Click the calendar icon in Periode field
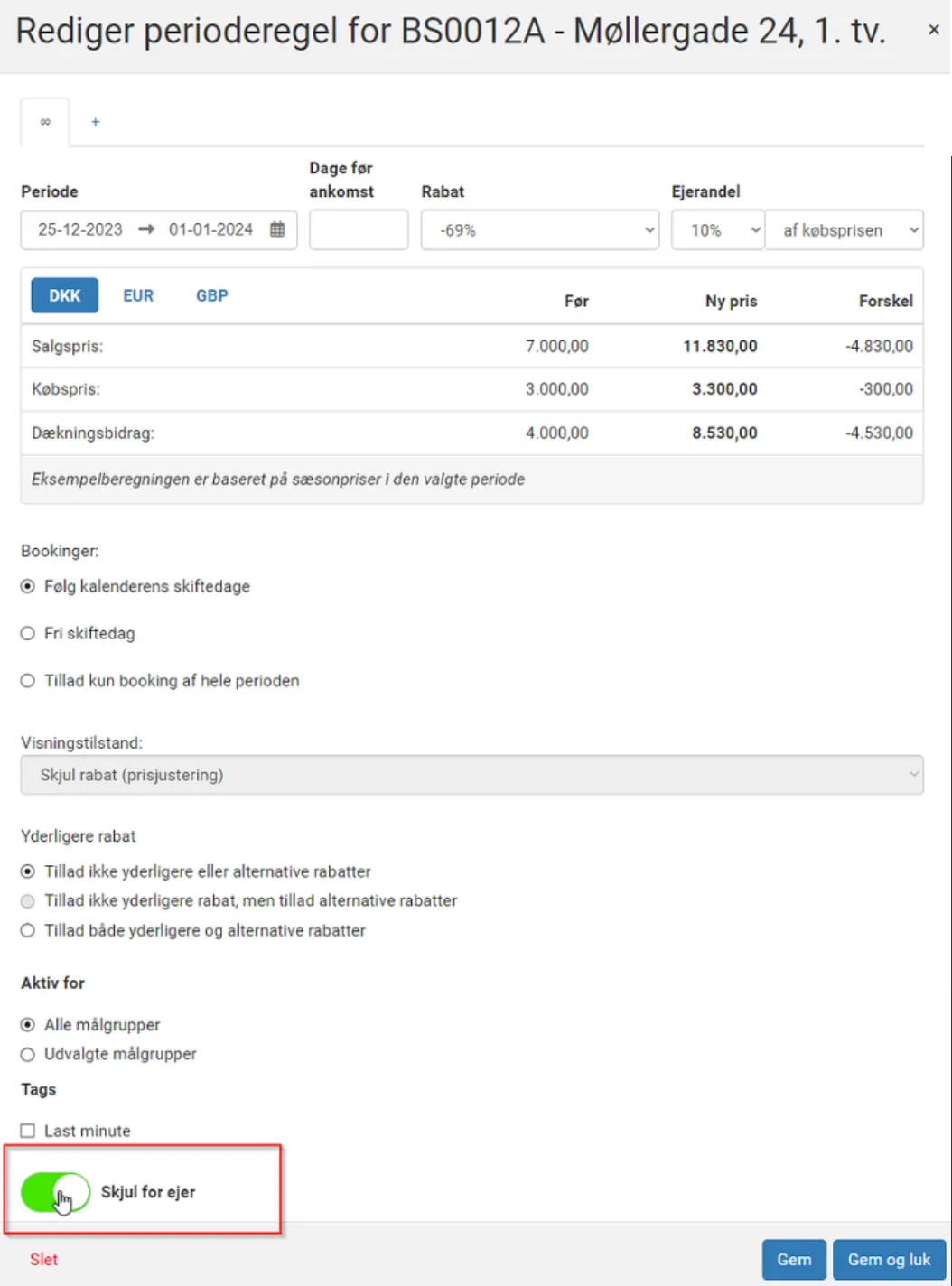The width and height of the screenshot is (952, 1286). pyautogui.click(x=277, y=229)
